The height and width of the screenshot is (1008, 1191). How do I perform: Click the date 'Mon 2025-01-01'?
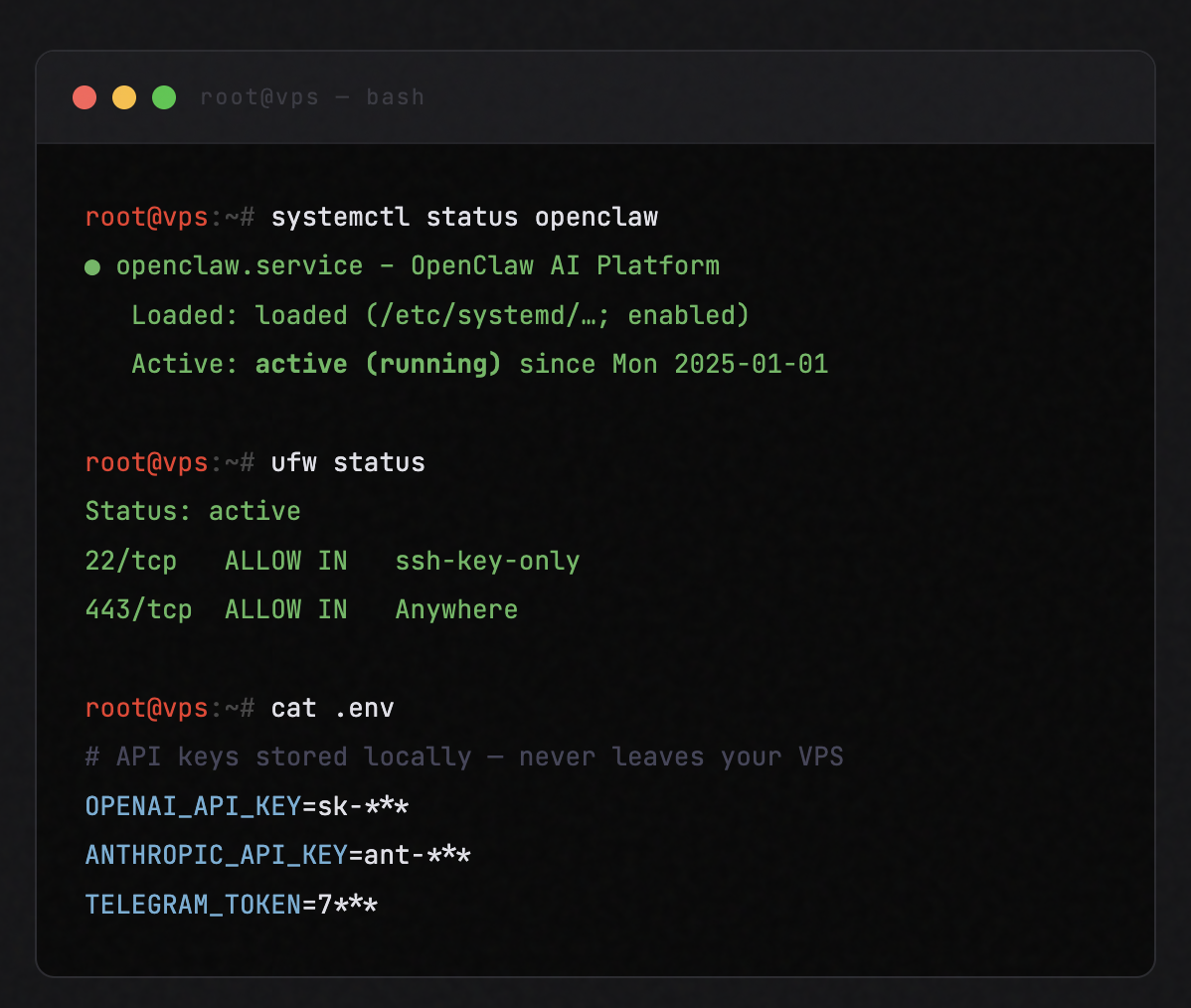point(720,364)
